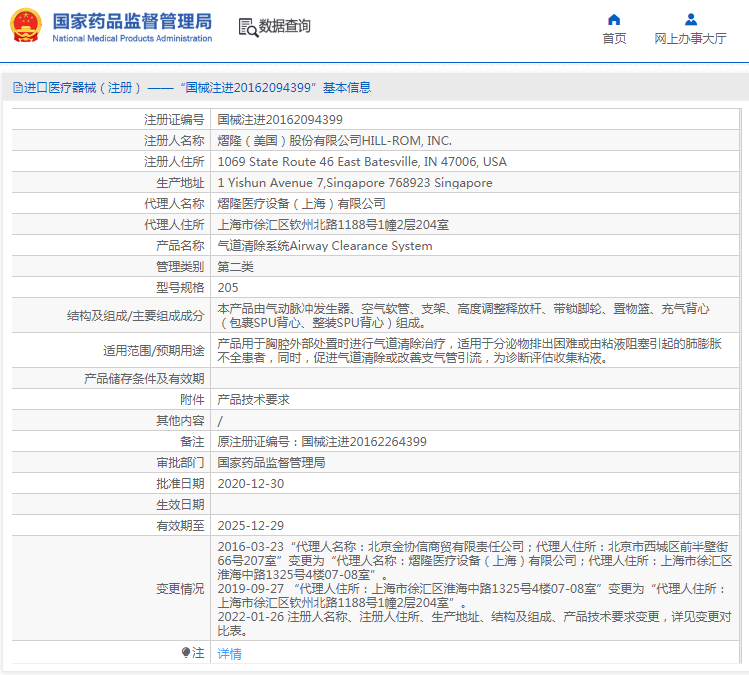Click the 数据查询 magnifier document icon

[x=248, y=27]
